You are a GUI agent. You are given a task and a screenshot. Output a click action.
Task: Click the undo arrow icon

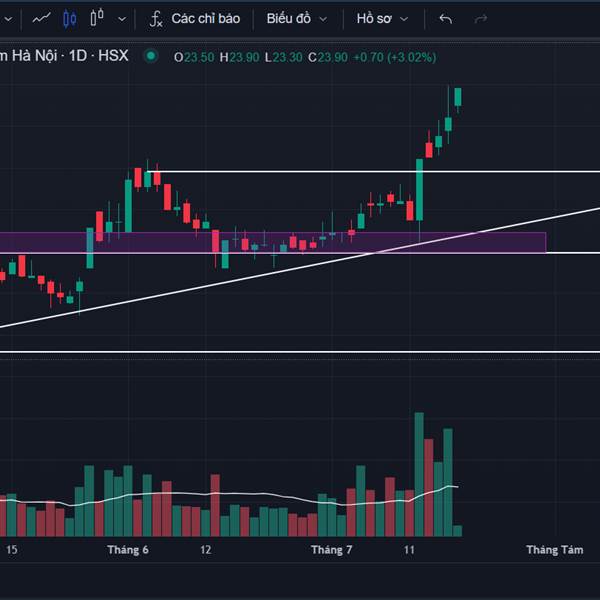point(445,18)
